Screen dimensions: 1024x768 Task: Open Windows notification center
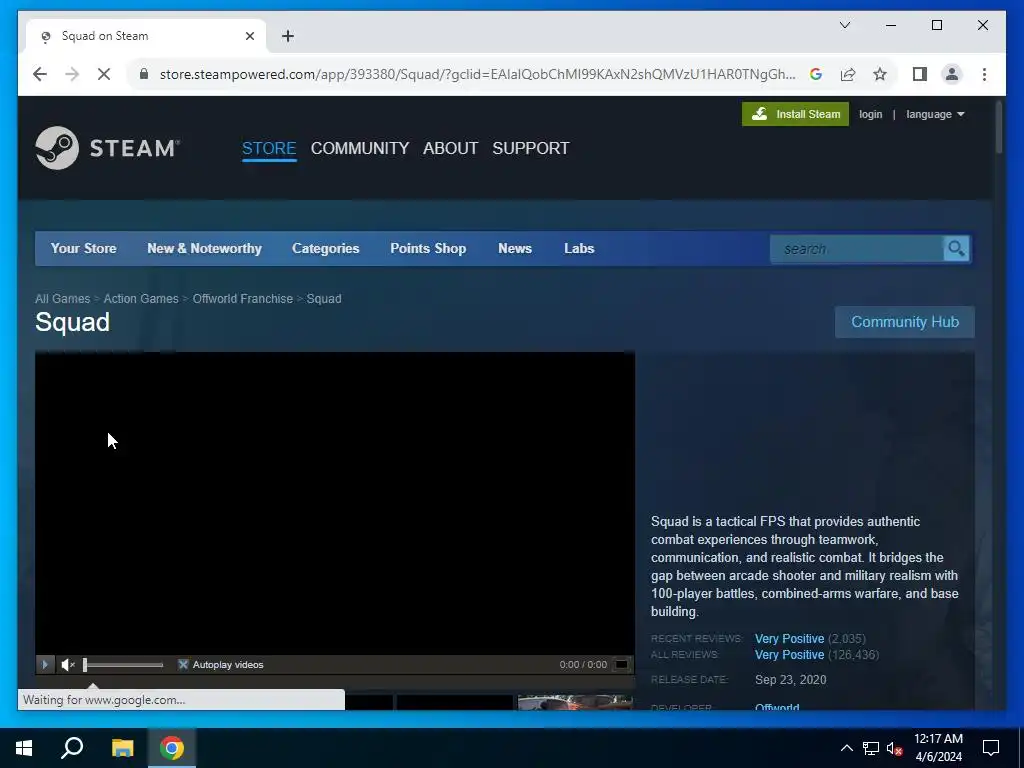(991, 748)
